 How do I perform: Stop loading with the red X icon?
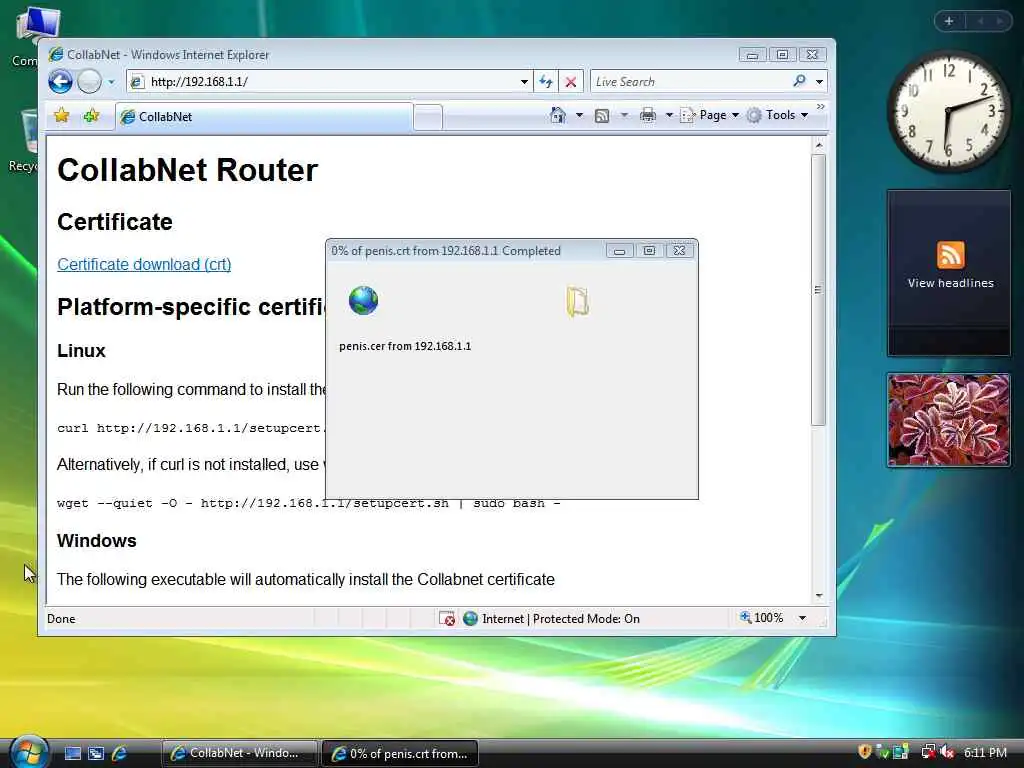pyautogui.click(x=571, y=82)
